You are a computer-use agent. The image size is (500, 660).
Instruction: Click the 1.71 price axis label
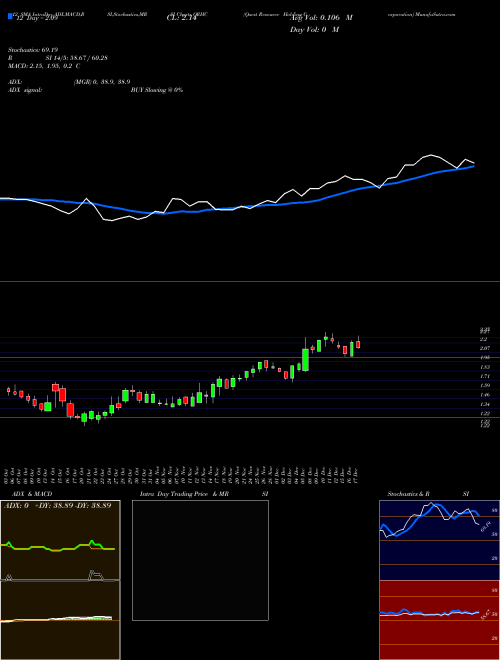[484, 376]
